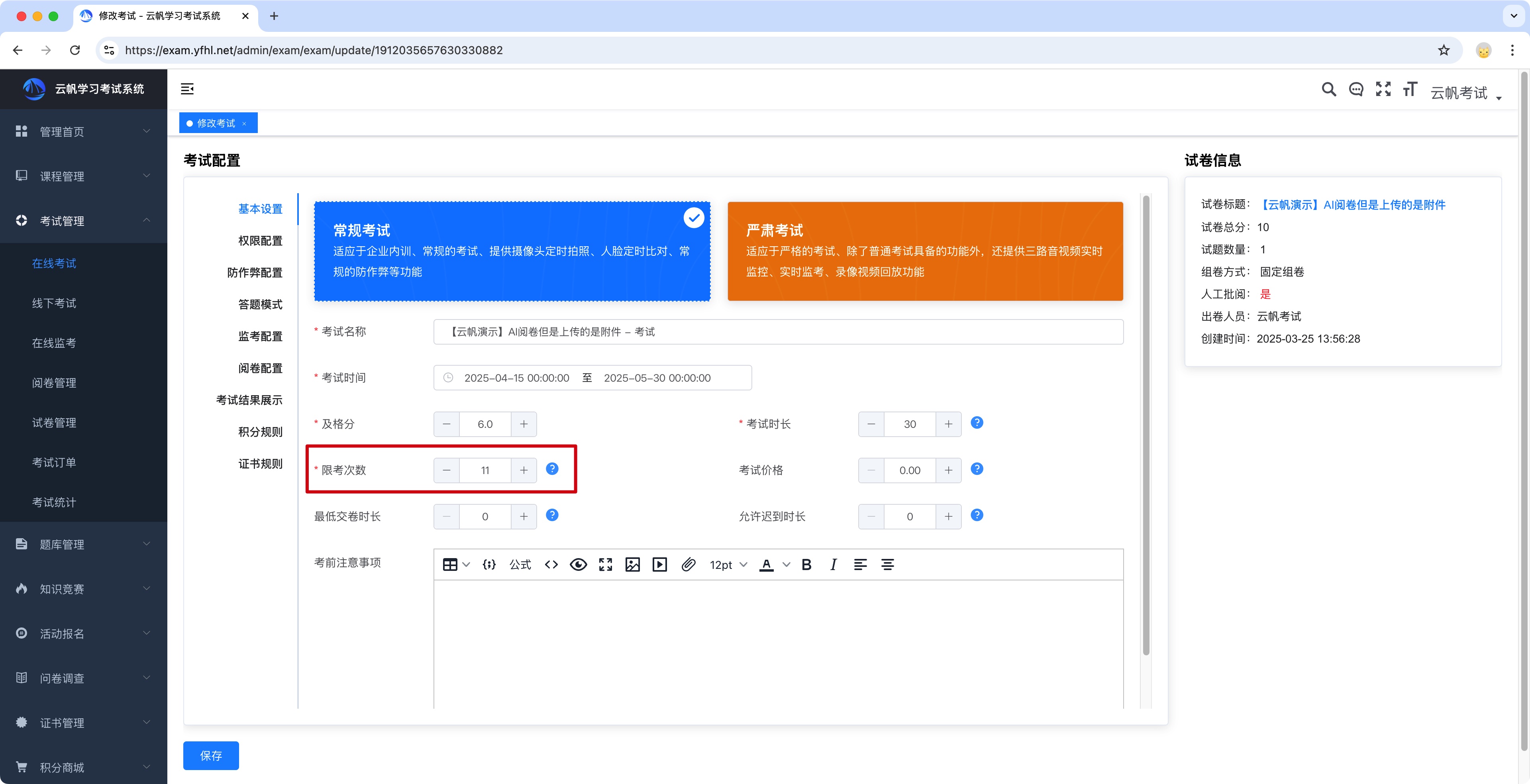Open the 考试时间 date range picker
The height and width of the screenshot is (784, 1530).
(x=592, y=378)
